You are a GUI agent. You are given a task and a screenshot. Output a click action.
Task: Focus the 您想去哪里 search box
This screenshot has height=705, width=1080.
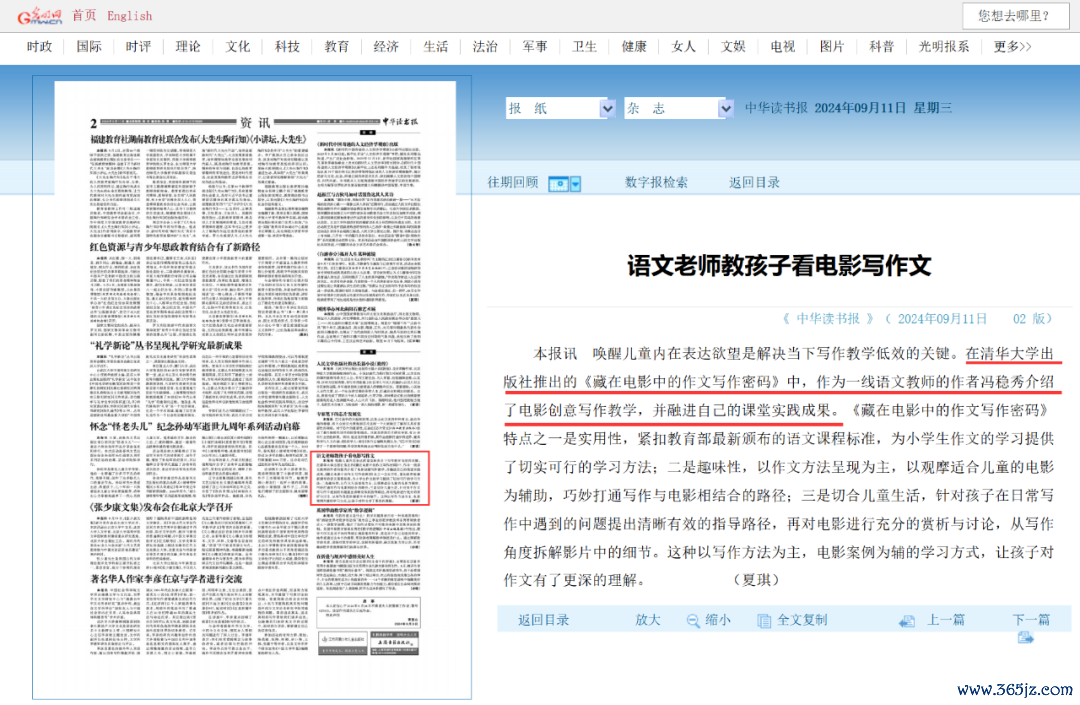coord(1015,16)
